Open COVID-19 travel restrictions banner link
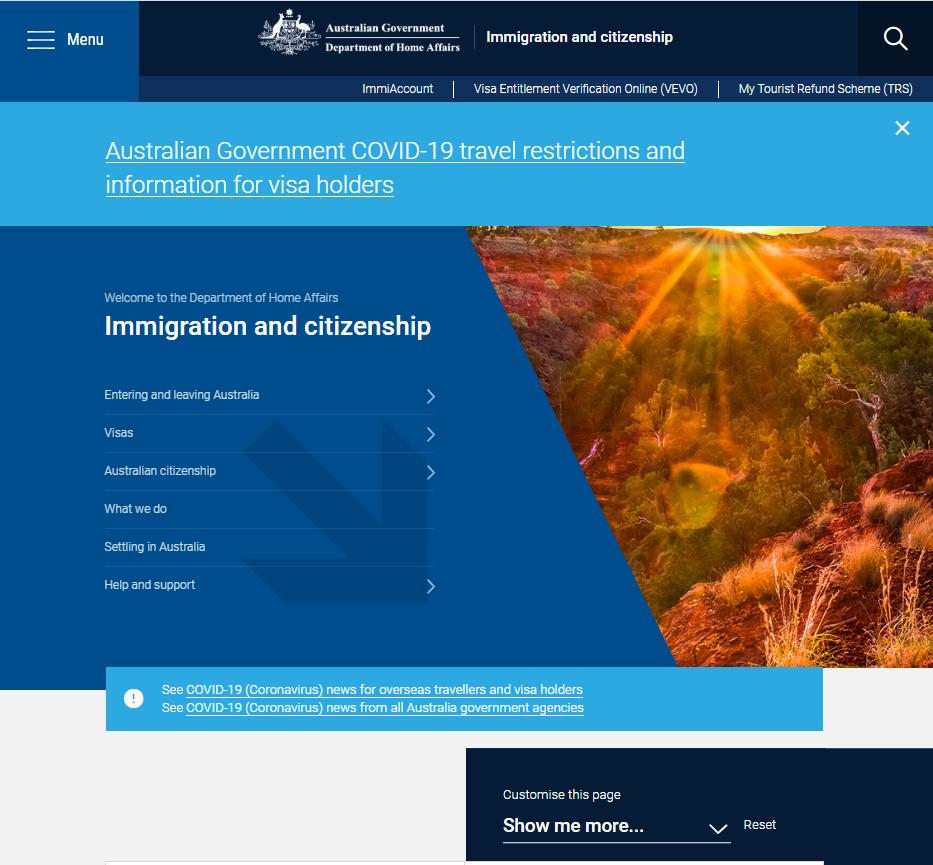This screenshot has height=865, width=933. 395,168
